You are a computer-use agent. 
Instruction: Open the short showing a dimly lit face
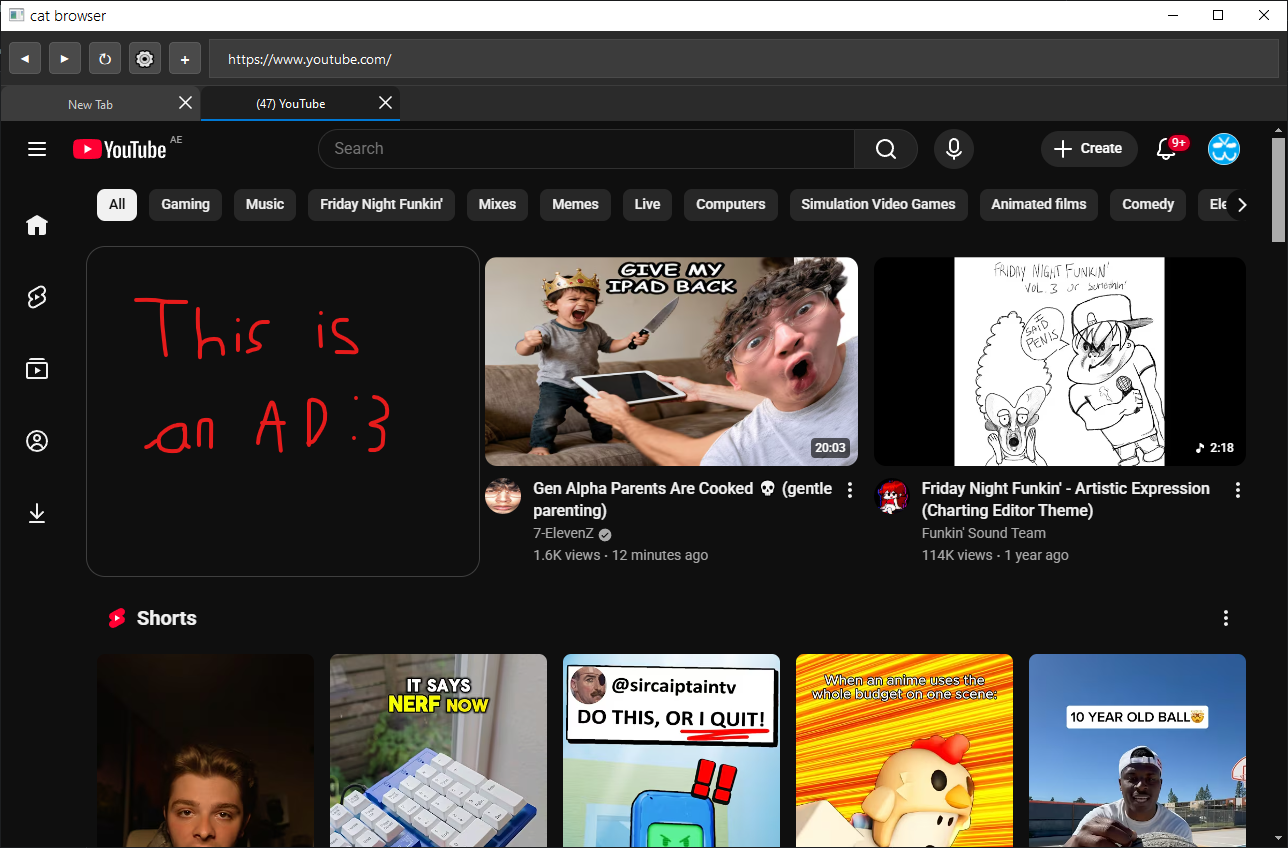pos(205,751)
